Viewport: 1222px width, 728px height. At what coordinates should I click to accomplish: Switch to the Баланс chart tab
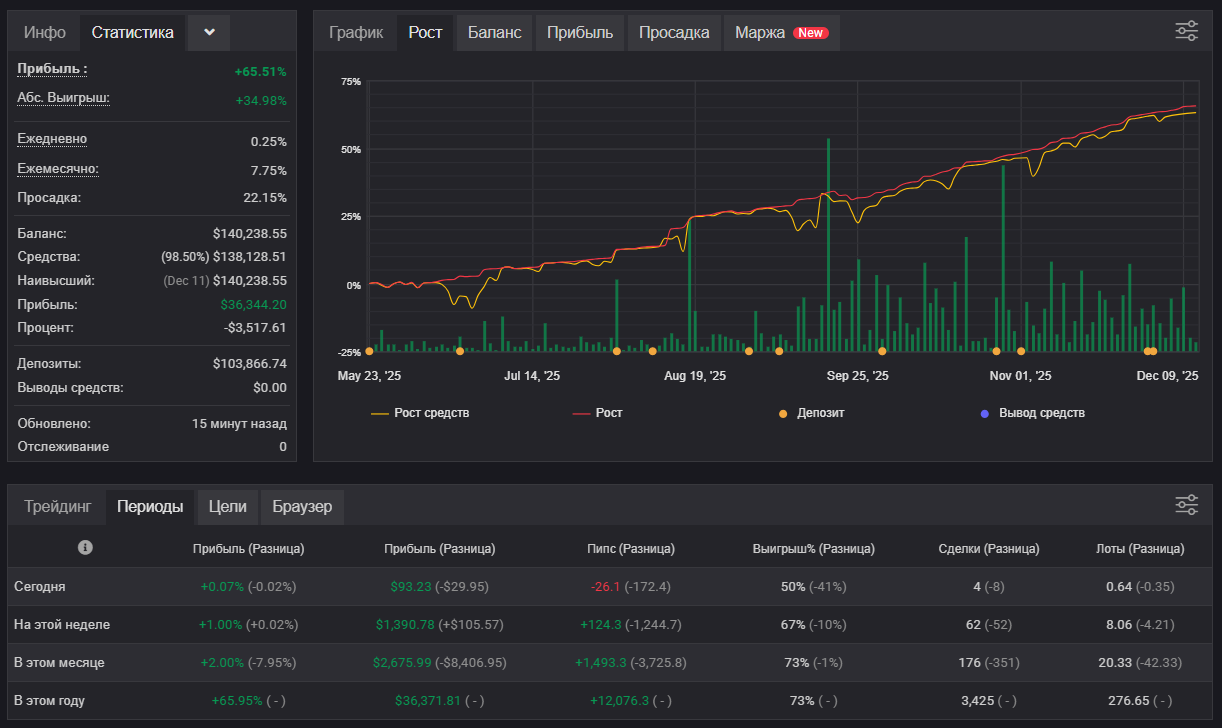coord(495,32)
